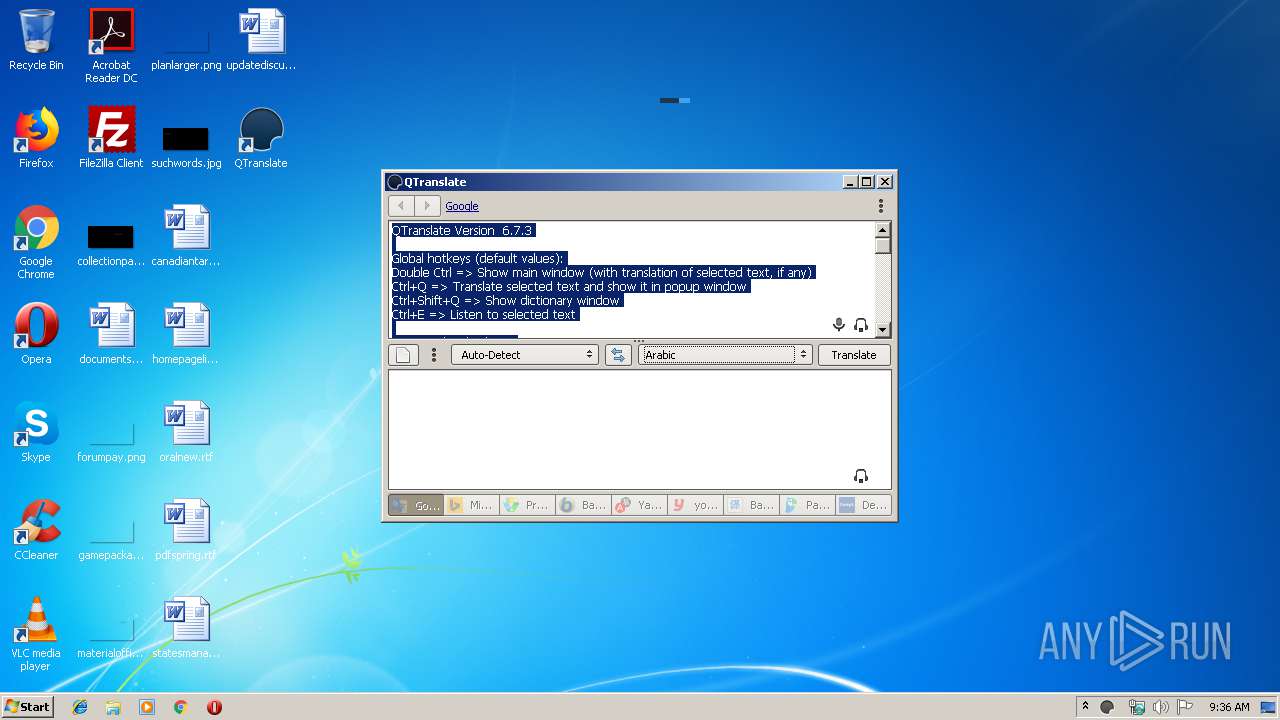
Task: Listen to translation via headphones icon
Action: [x=861, y=476]
